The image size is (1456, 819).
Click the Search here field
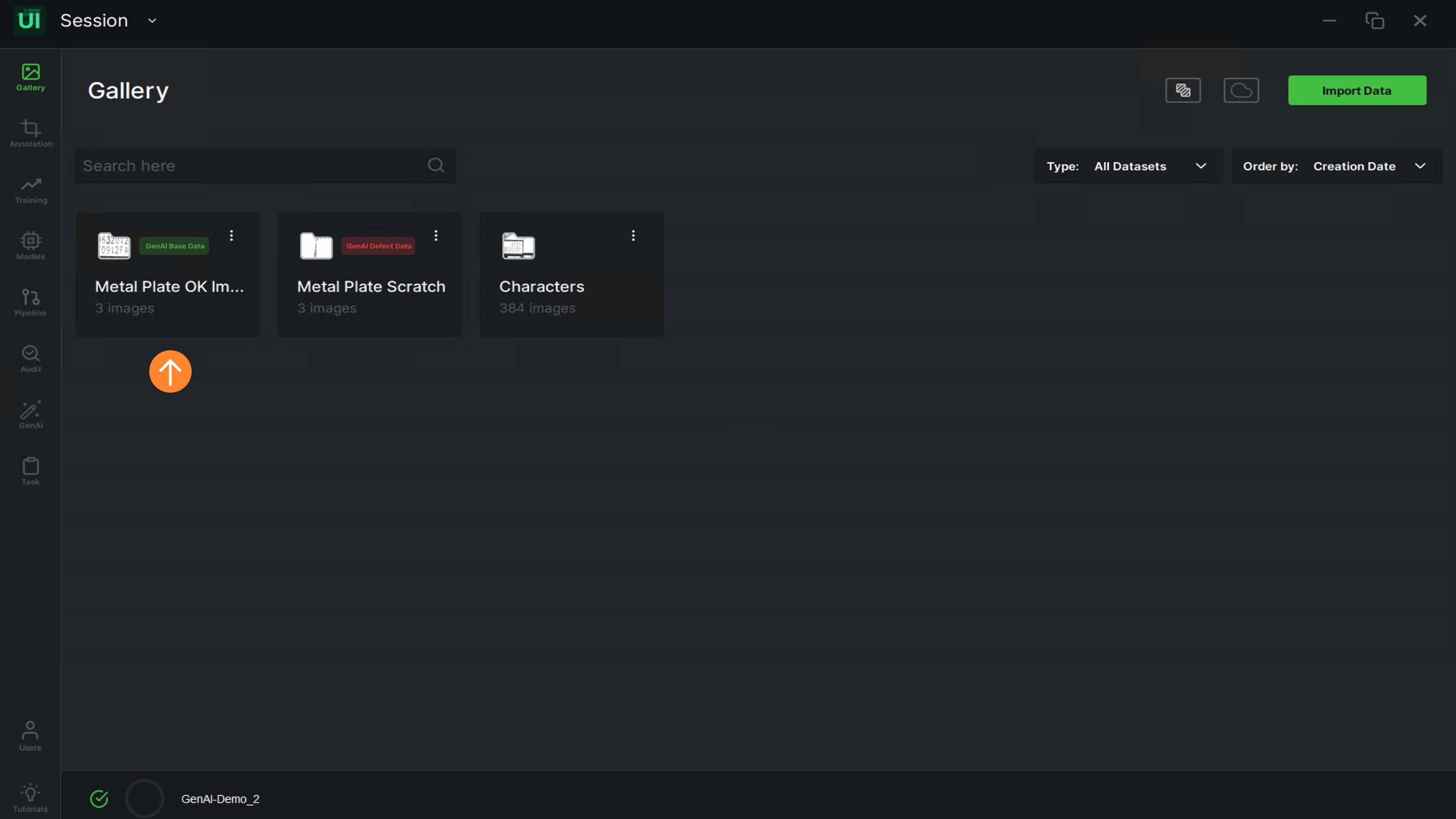pyautogui.click(x=249, y=166)
